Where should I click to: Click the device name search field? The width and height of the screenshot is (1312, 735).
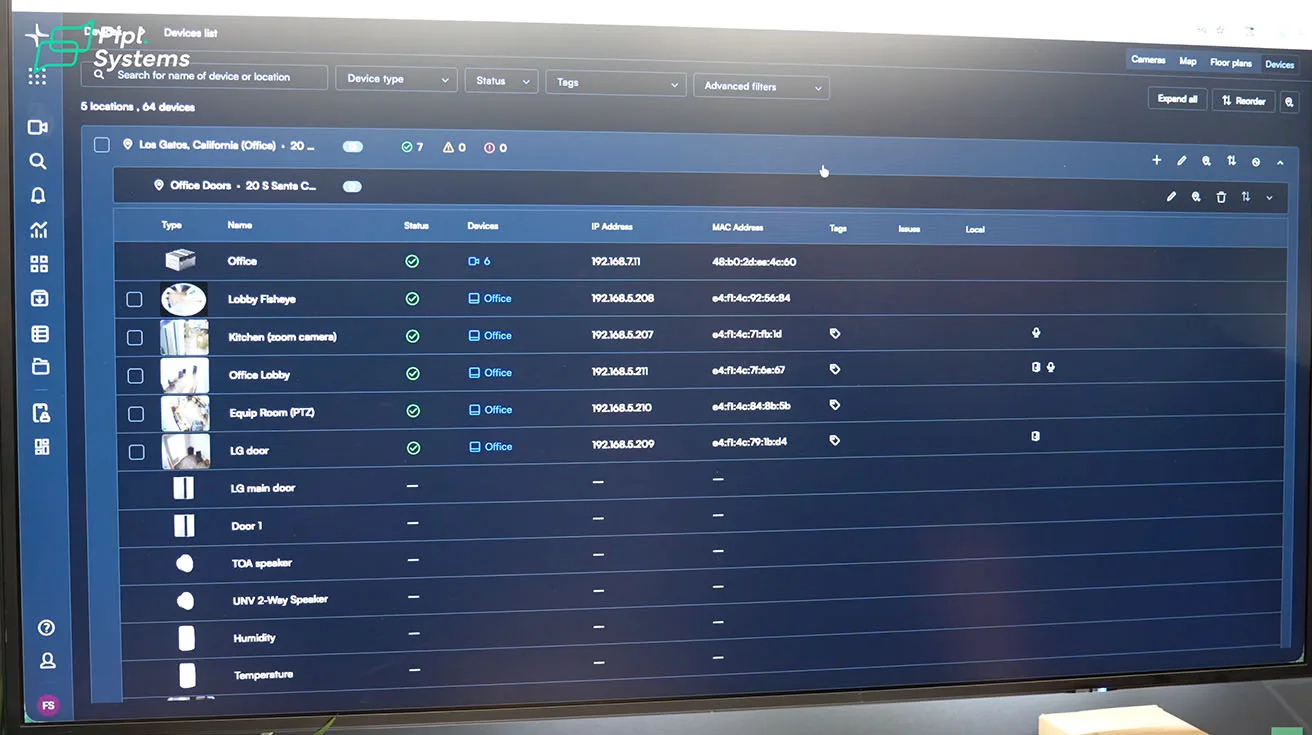coord(205,76)
